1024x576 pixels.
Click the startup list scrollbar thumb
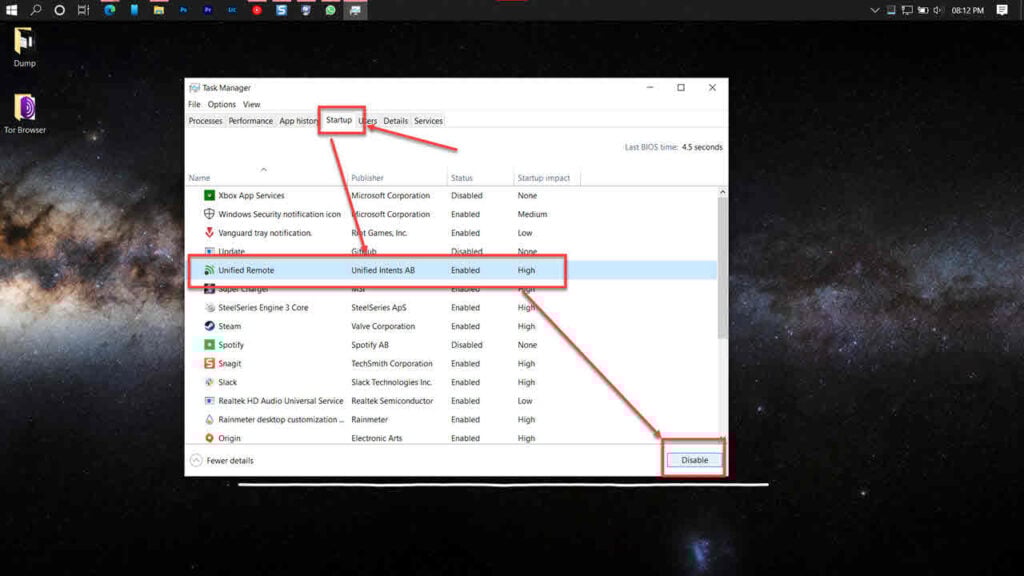click(722, 267)
